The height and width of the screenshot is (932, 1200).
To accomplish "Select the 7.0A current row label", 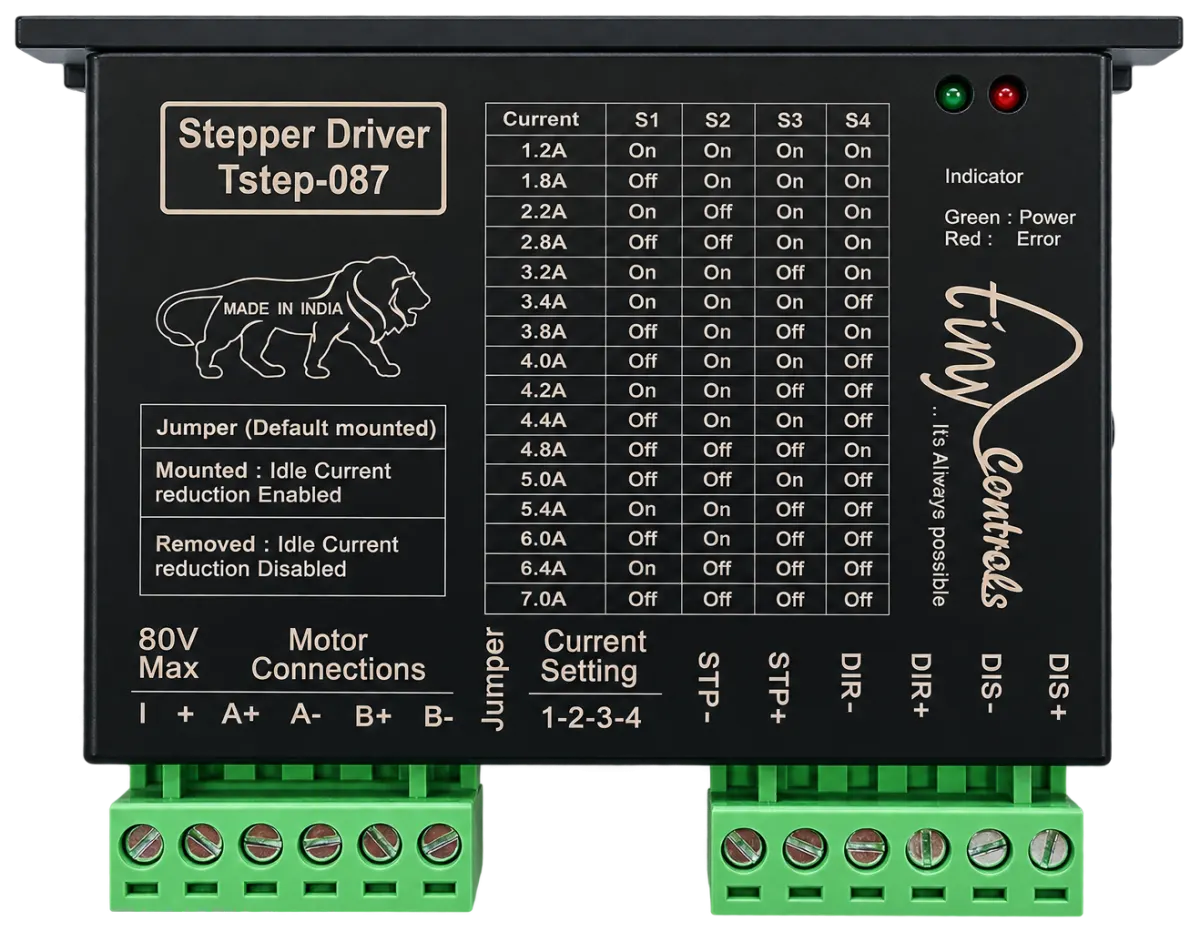I will pyautogui.click(x=544, y=599).
